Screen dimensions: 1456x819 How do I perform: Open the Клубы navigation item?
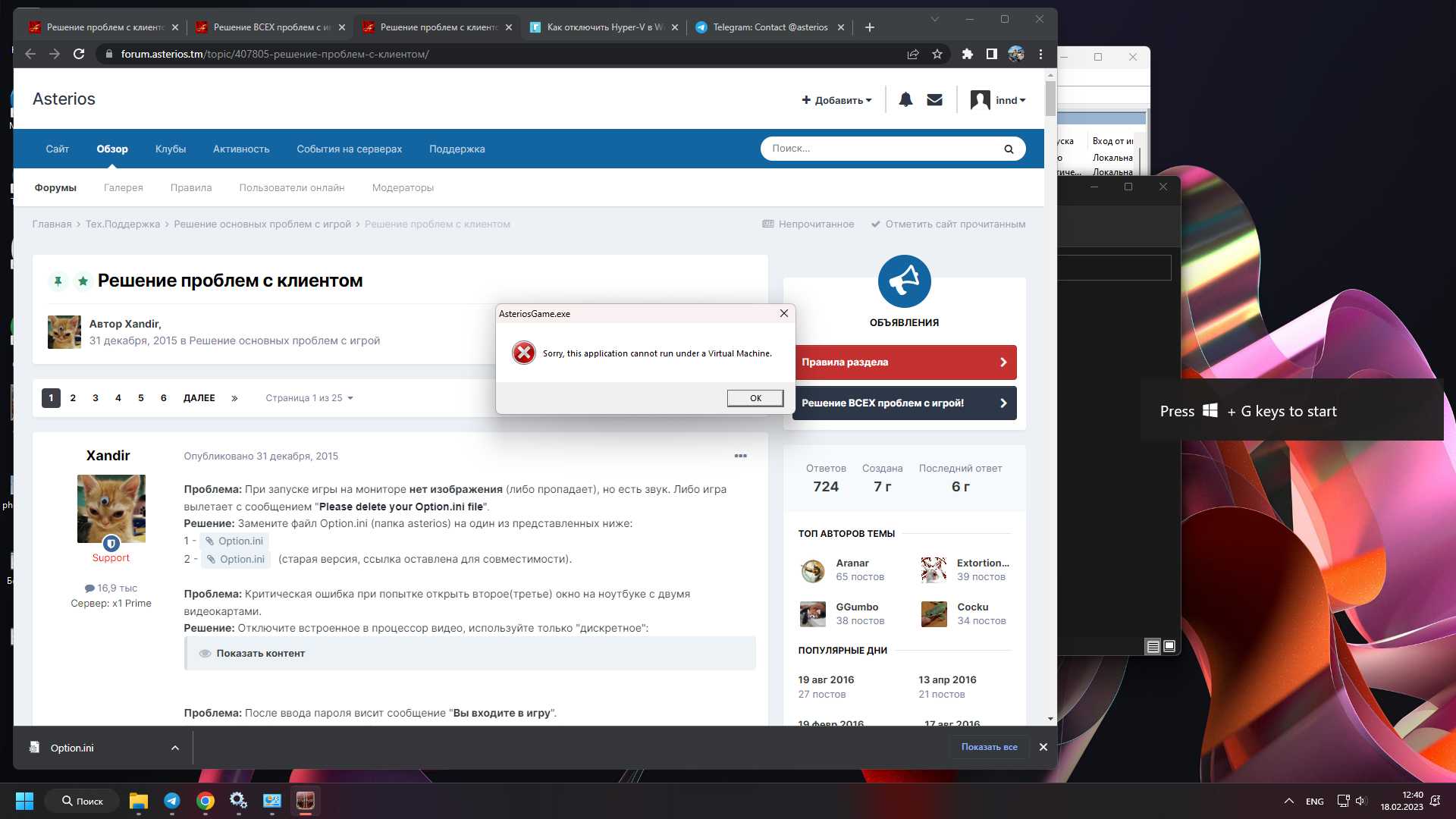(x=171, y=149)
